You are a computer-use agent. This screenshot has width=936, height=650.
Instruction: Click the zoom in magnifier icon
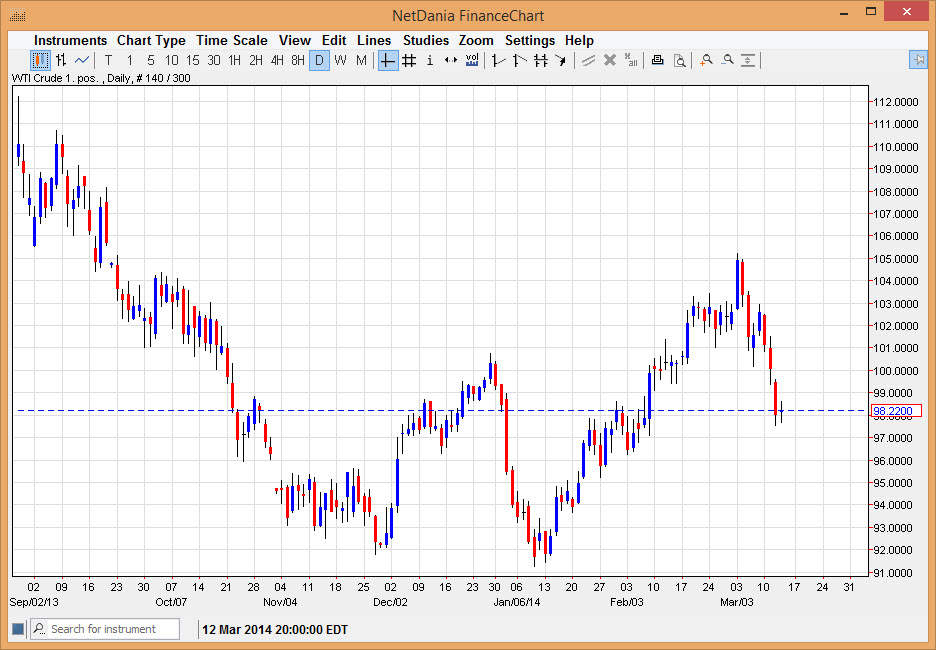706,60
